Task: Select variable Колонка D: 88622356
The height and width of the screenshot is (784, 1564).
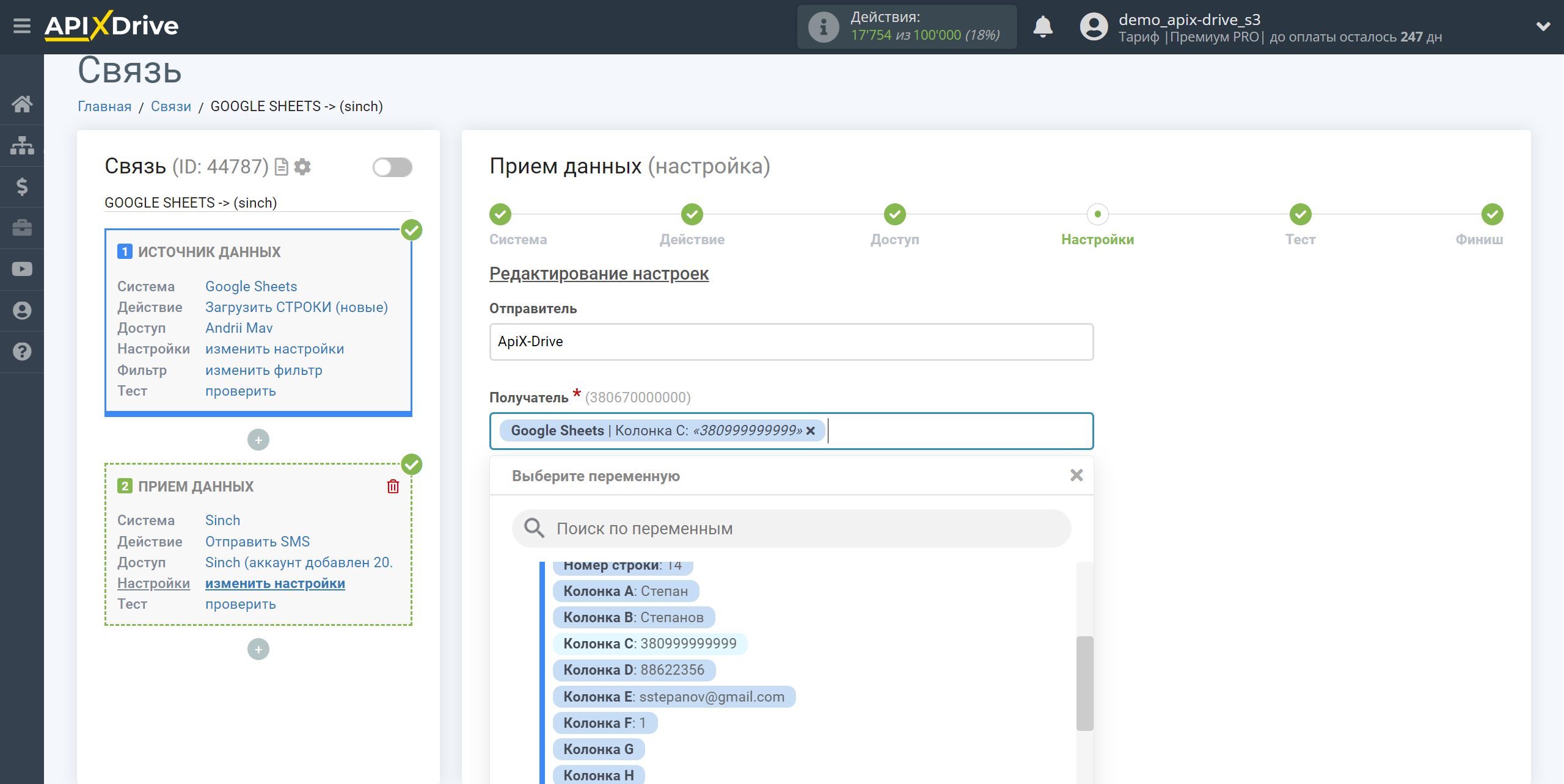Action: (634, 670)
